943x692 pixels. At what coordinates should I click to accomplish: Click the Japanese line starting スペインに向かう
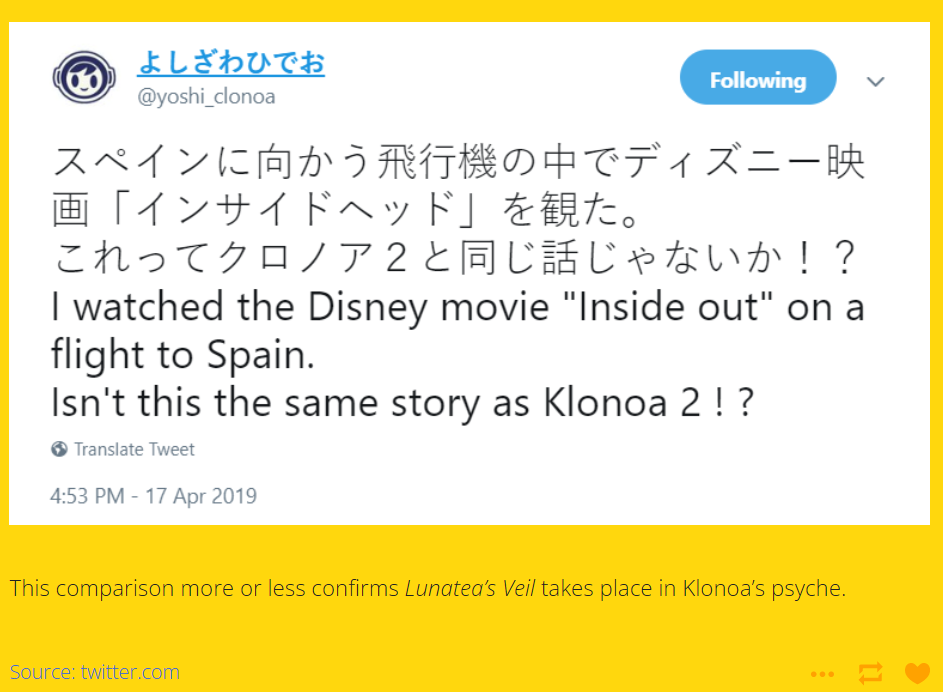point(459,162)
